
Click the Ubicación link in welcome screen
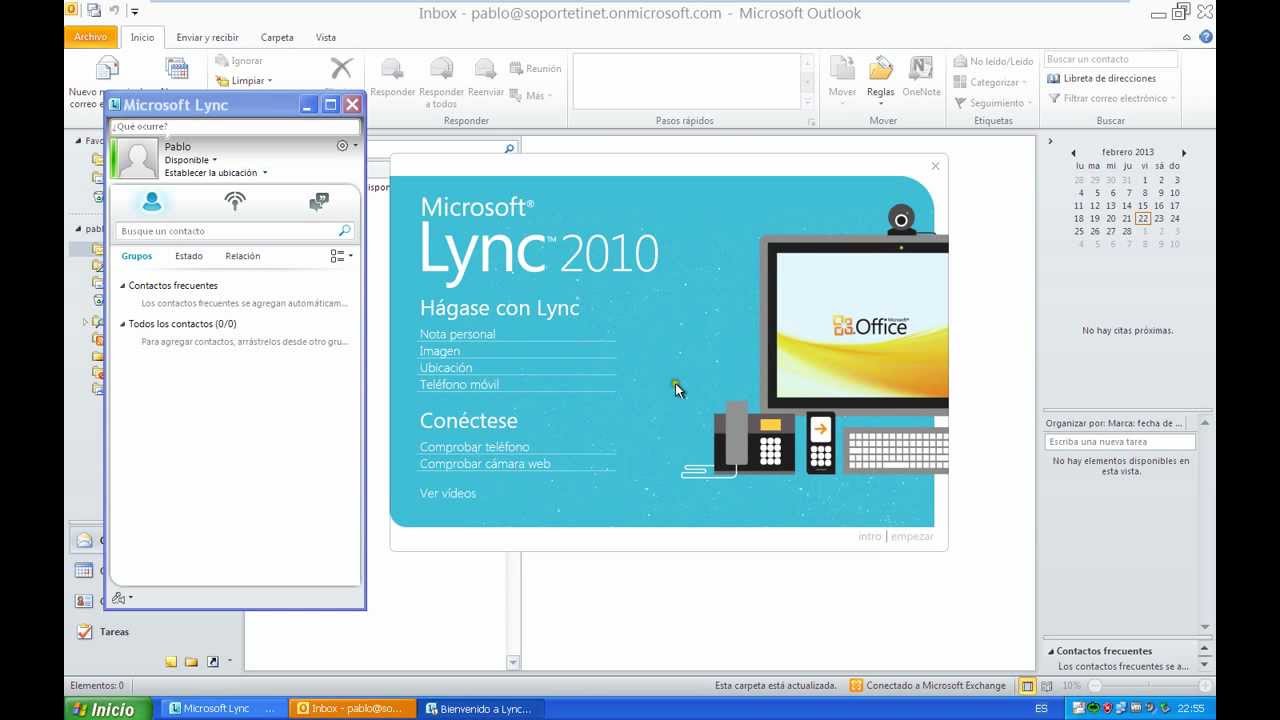(x=446, y=368)
